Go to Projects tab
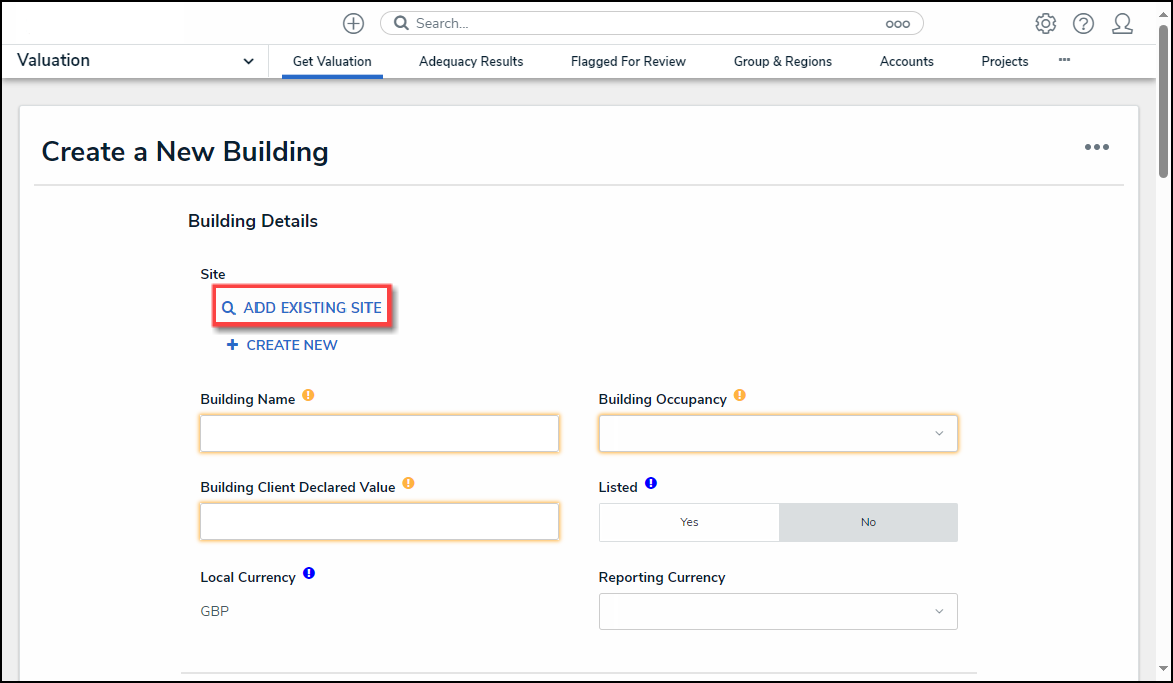 pyautogui.click(x=1005, y=61)
